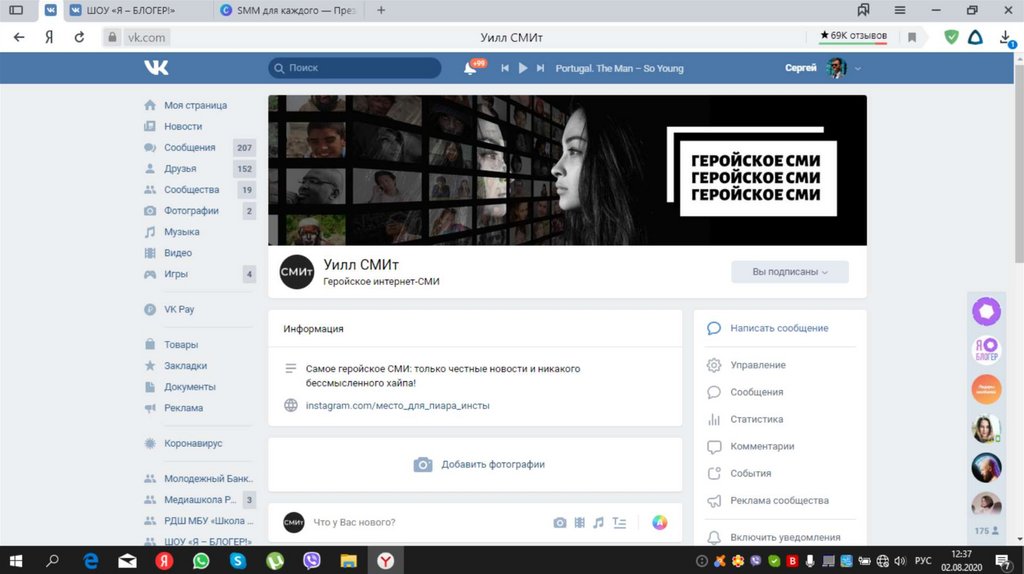
Task: Enable community notifications (Включить уведомления)
Action: coord(784,537)
